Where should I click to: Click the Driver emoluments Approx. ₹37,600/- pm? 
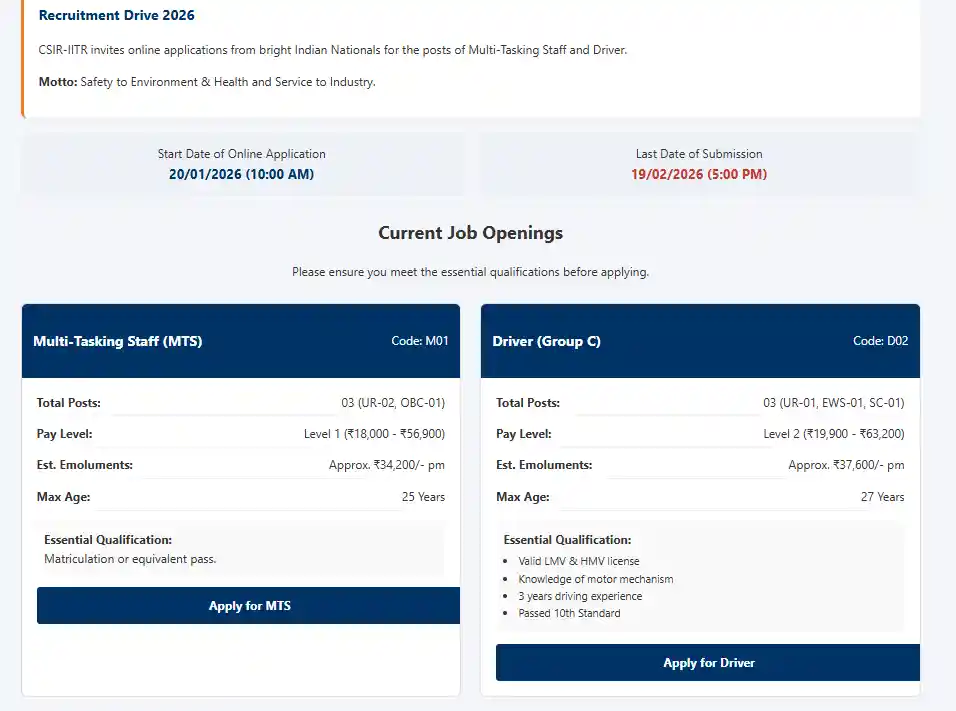click(x=846, y=465)
